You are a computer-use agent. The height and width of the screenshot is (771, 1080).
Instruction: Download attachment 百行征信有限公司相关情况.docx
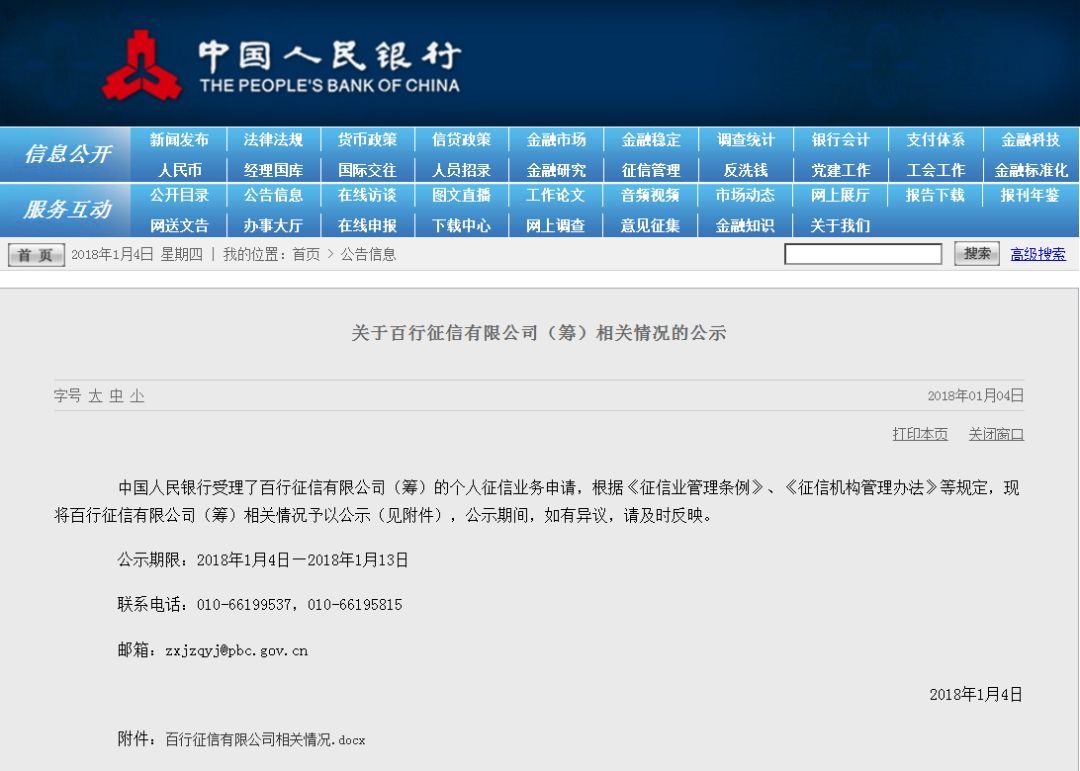coord(265,740)
